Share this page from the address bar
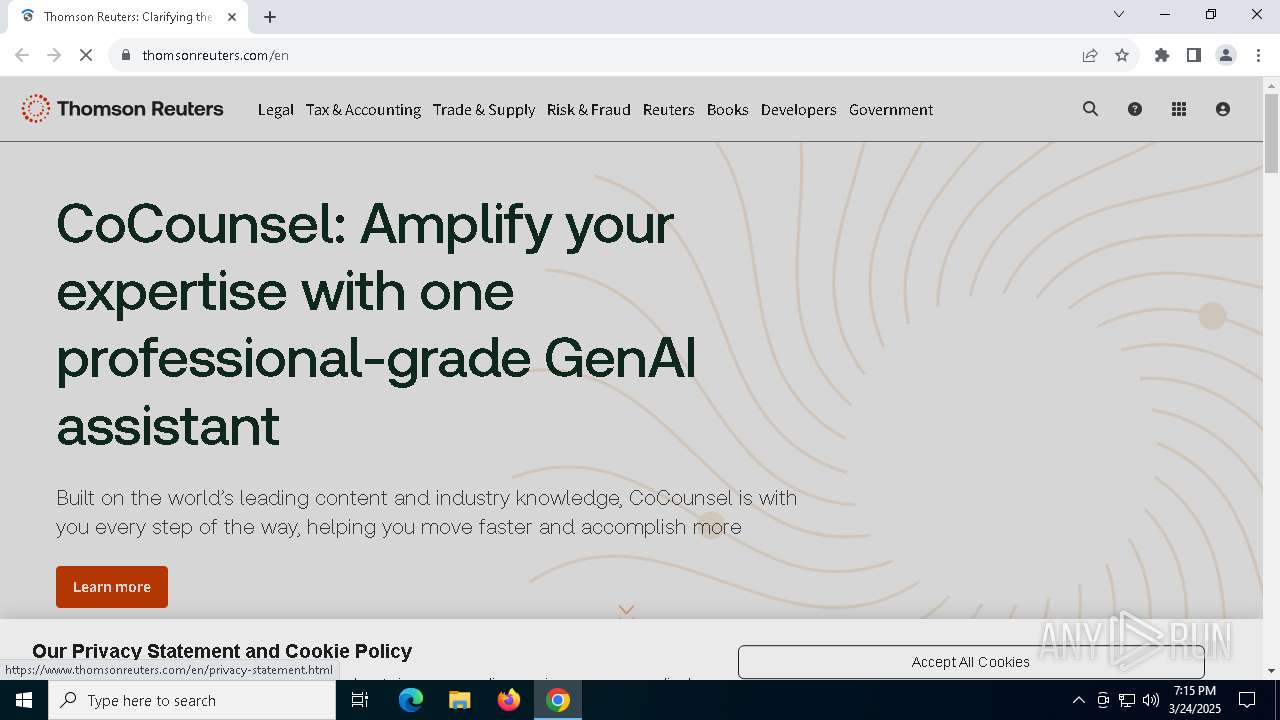The height and width of the screenshot is (720, 1280). pos(1090,55)
